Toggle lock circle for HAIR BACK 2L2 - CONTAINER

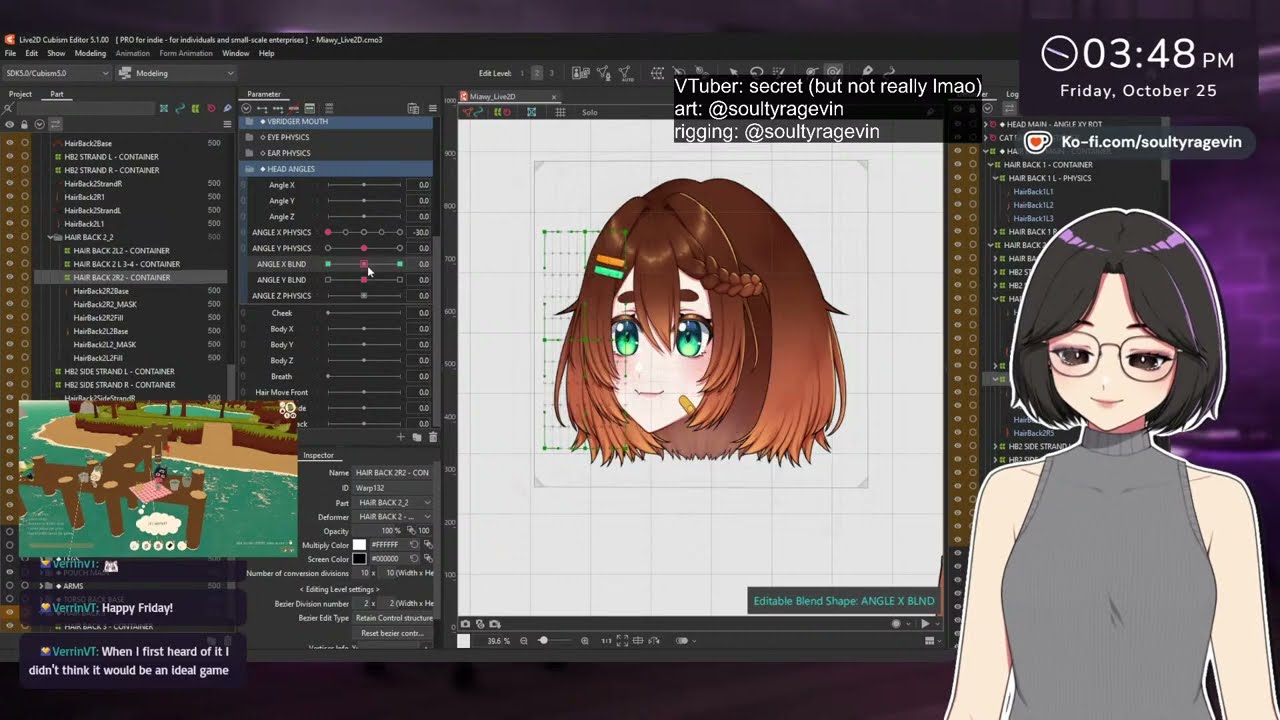pyautogui.click(x=25, y=251)
